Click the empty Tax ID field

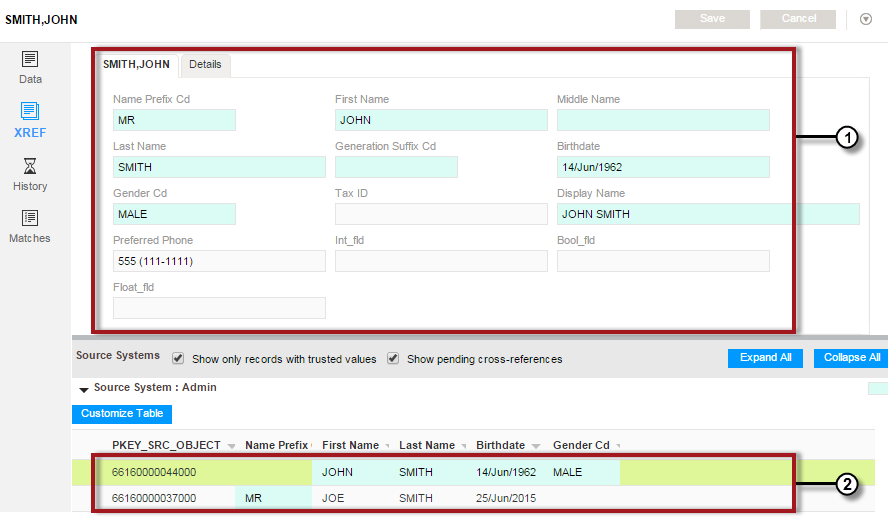click(441, 214)
